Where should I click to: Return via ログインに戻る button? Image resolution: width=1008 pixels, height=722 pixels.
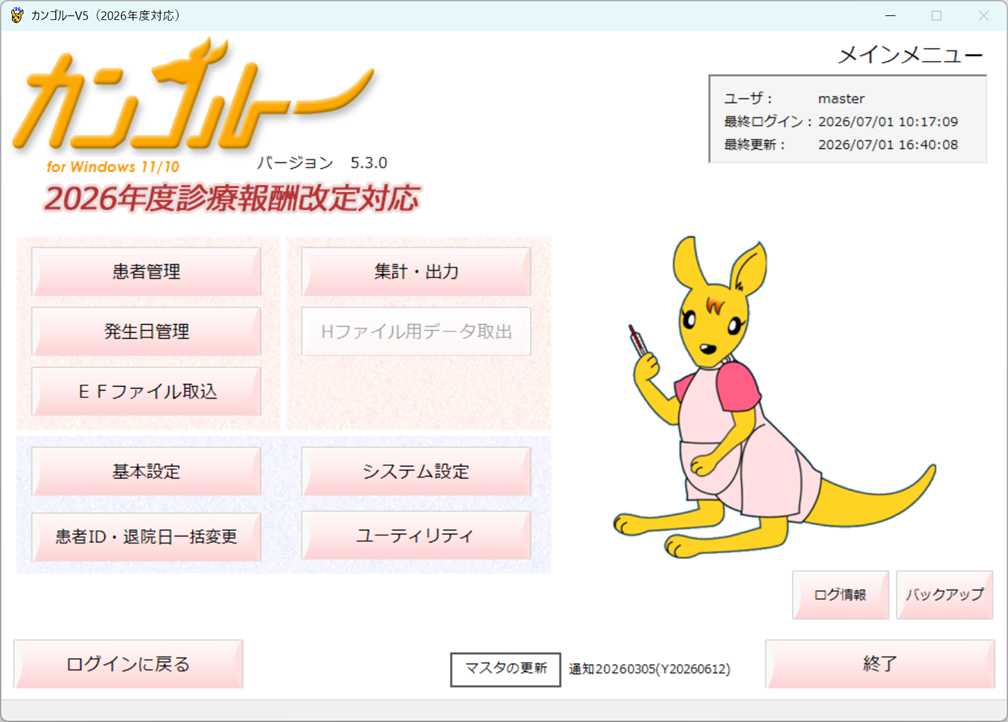(x=128, y=663)
